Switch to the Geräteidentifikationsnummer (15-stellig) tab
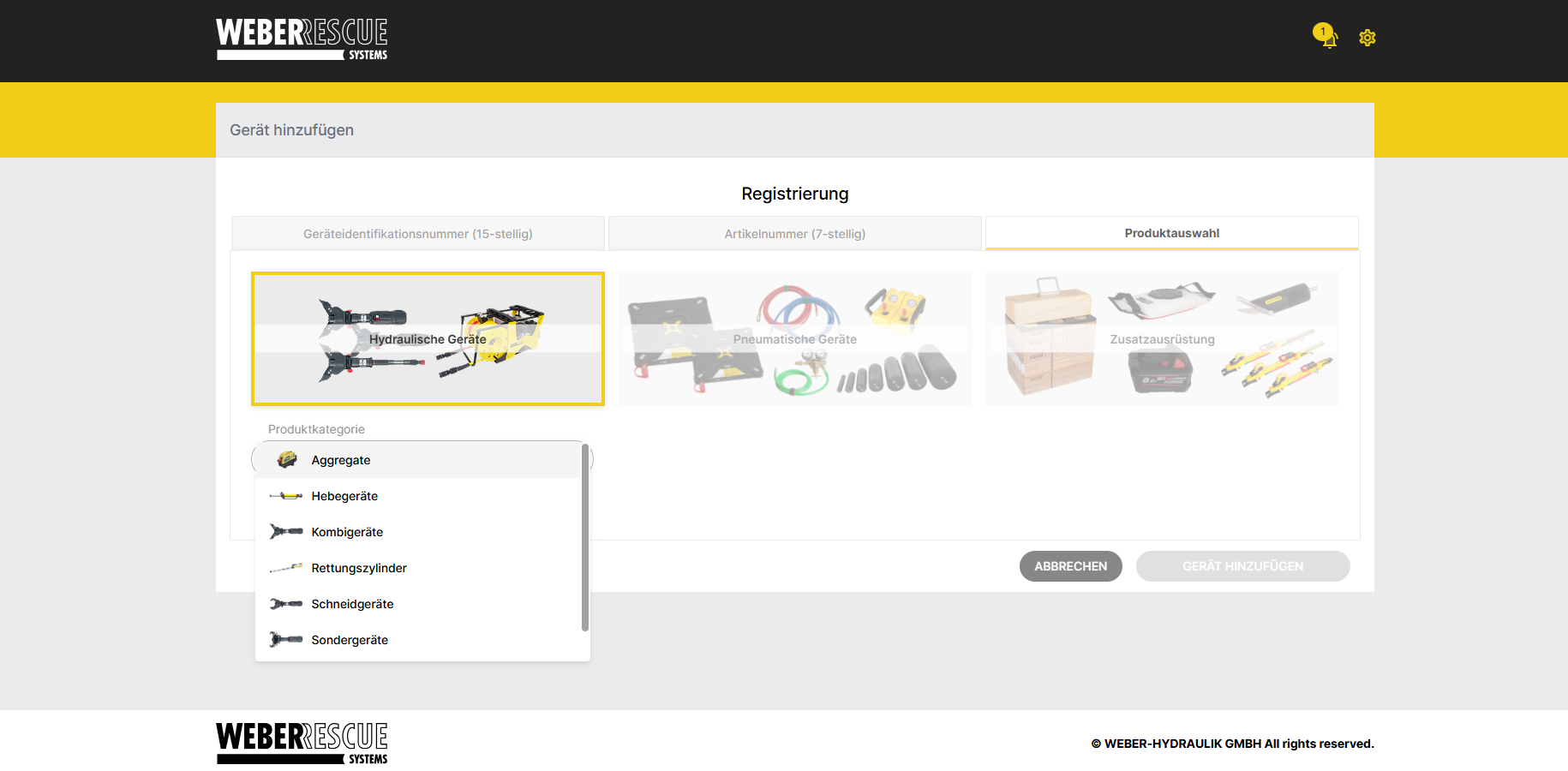 pyautogui.click(x=418, y=234)
